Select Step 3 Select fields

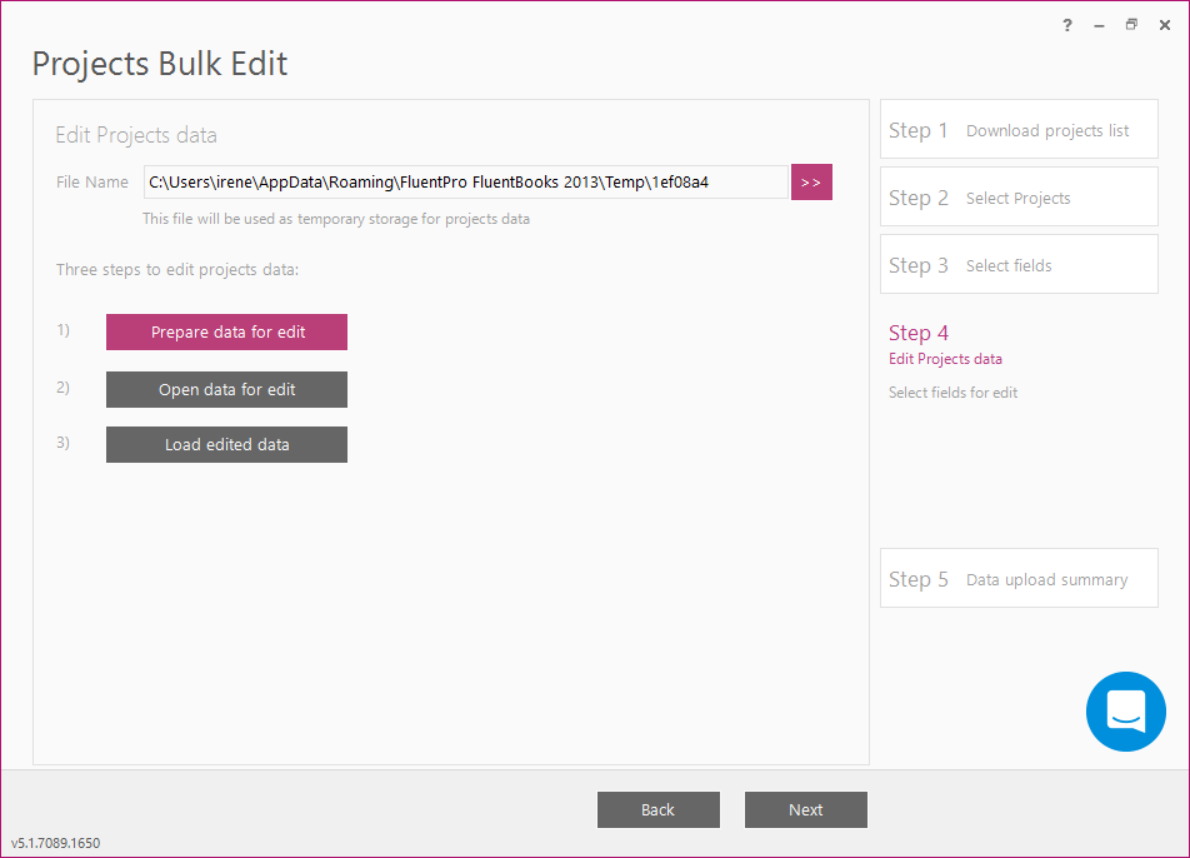tap(1018, 264)
